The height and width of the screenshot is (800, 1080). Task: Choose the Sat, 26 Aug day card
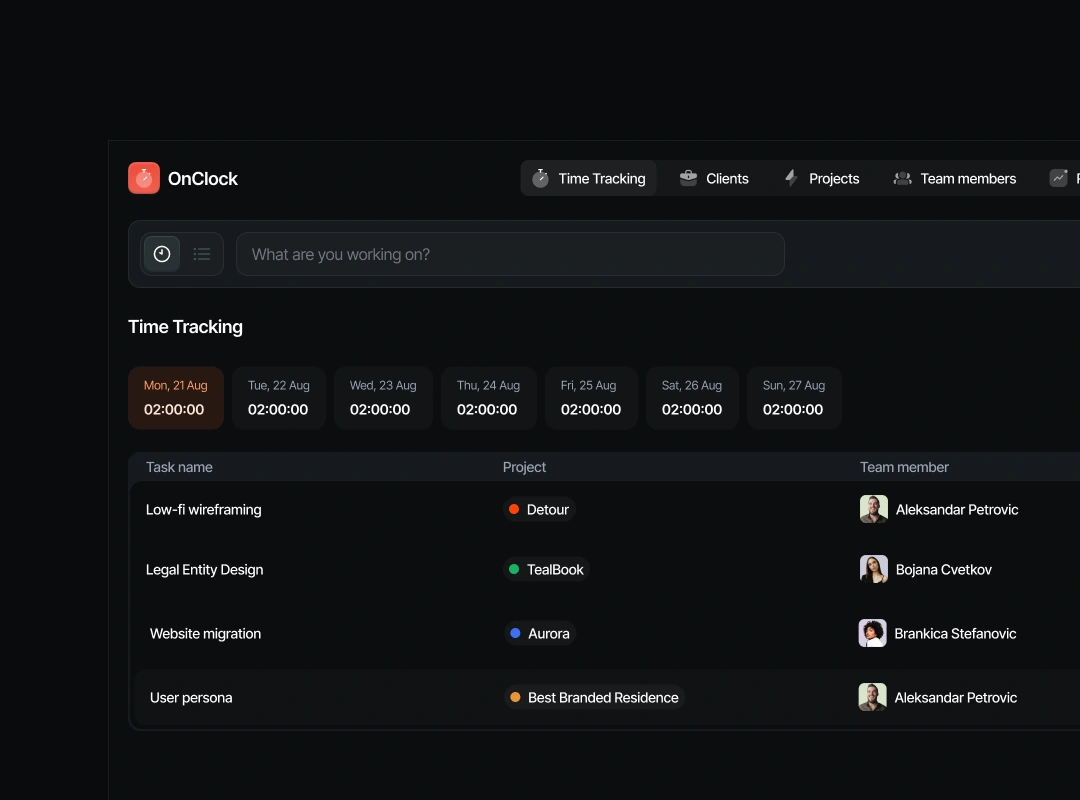tap(692, 398)
